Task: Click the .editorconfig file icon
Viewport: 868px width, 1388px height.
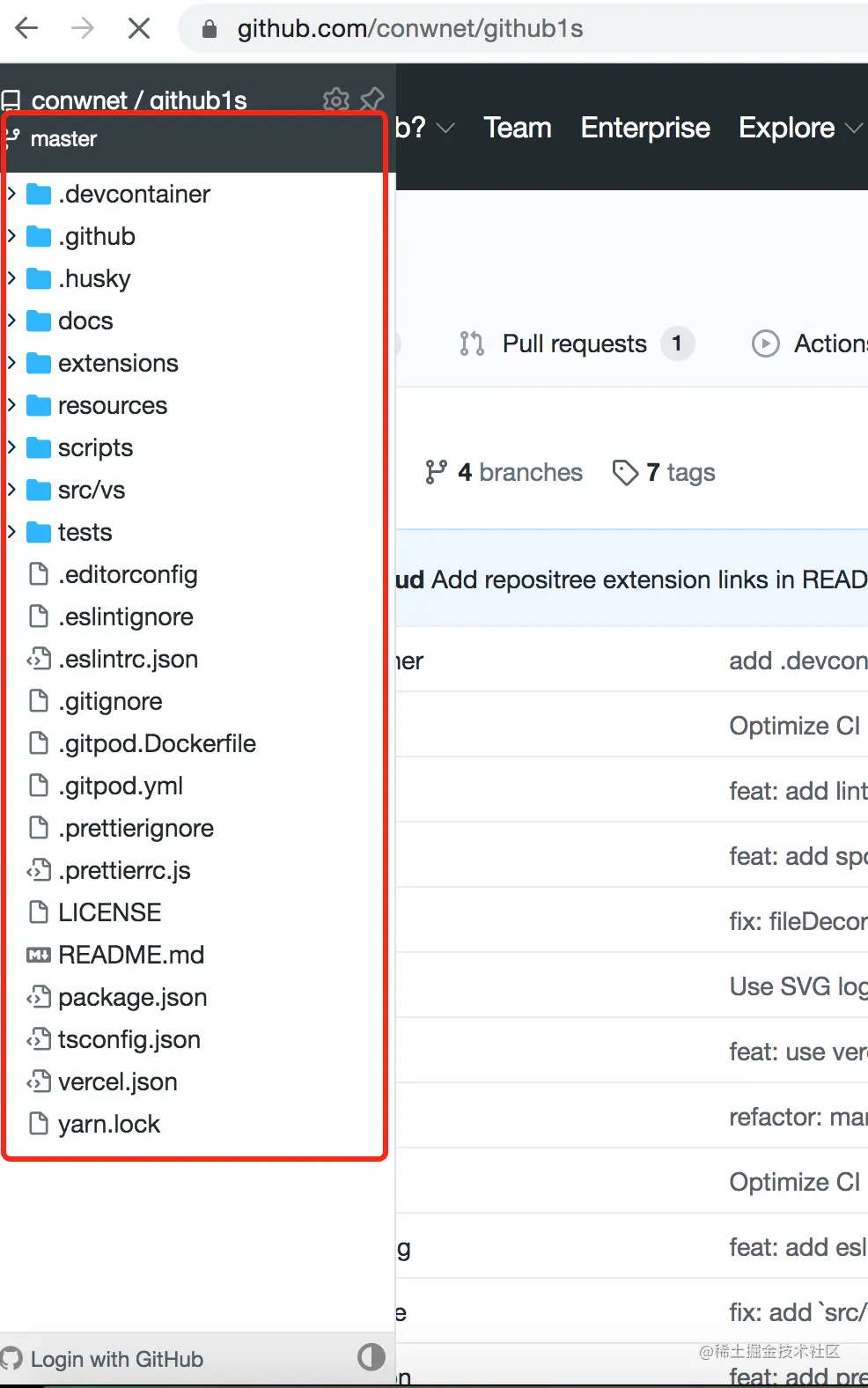Action: click(39, 574)
